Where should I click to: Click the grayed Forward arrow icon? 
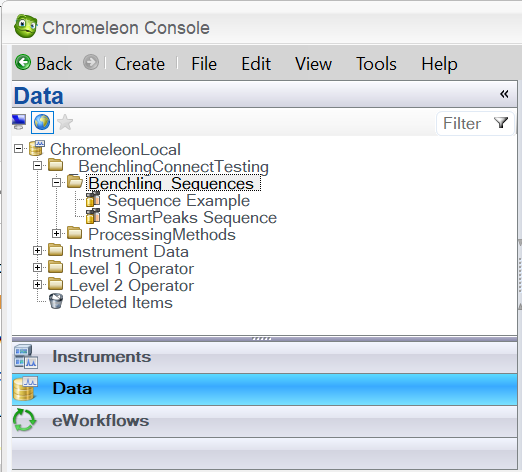pyautogui.click(x=91, y=62)
